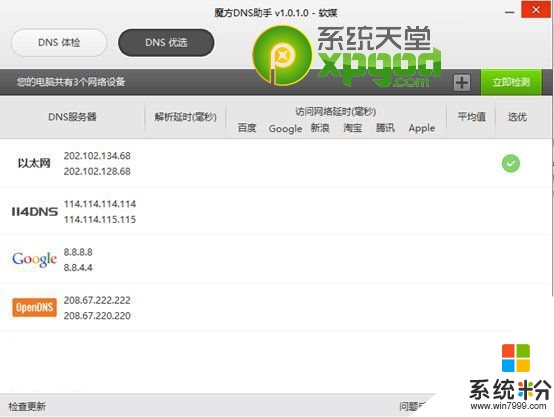
Task: Select IP address 208.67.222.222
Action: pyautogui.click(x=97, y=300)
